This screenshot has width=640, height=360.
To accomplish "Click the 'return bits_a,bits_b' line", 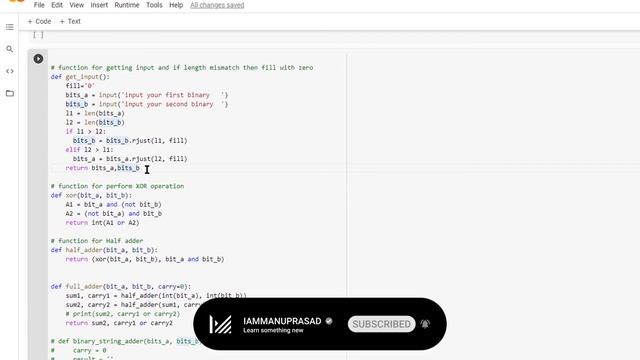I will pyautogui.click(x=102, y=168).
